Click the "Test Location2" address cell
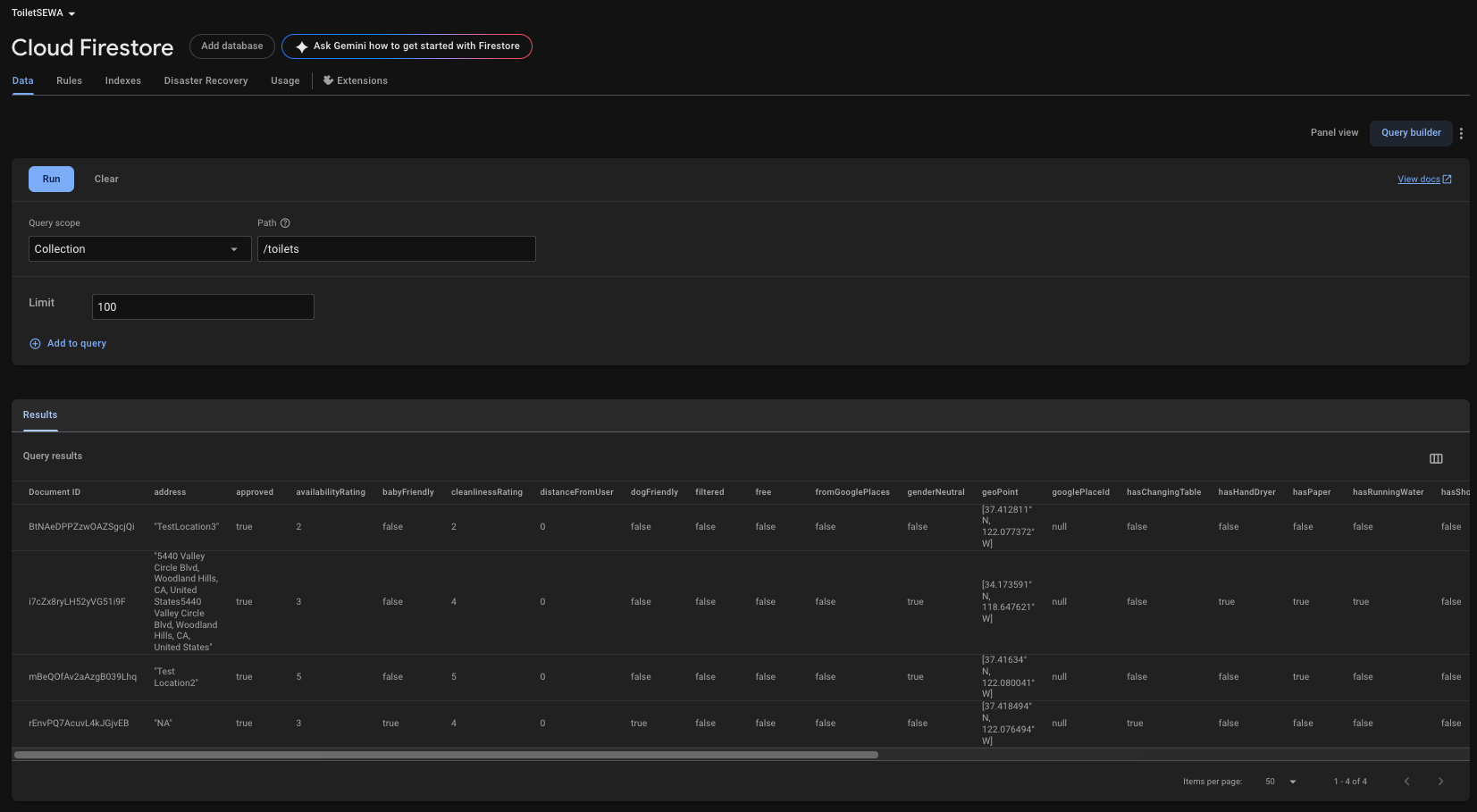Viewport: 1477px width, 812px height. pos(176,677)
